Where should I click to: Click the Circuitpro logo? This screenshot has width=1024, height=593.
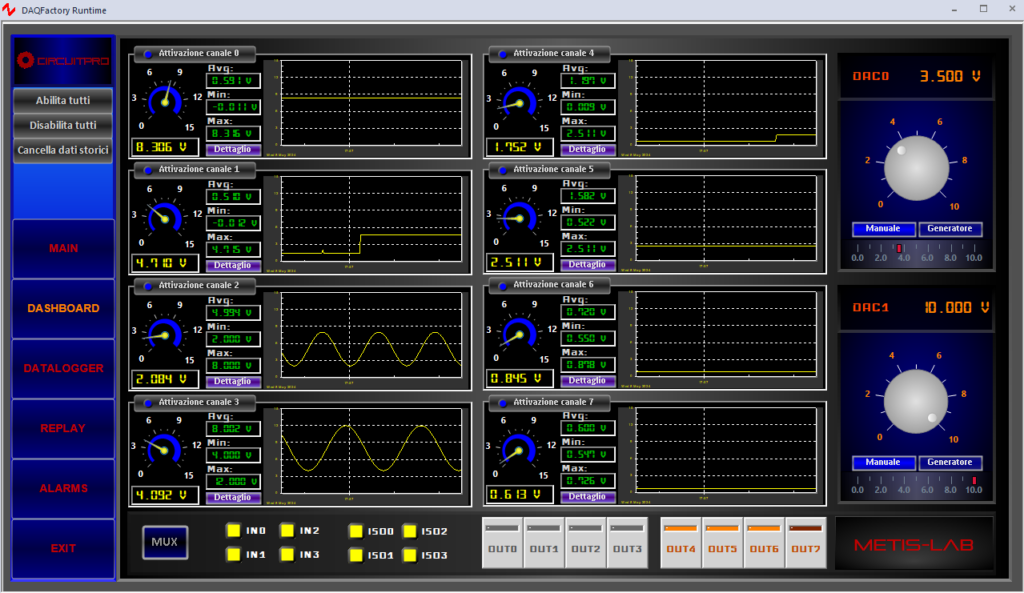click(63, 60)
